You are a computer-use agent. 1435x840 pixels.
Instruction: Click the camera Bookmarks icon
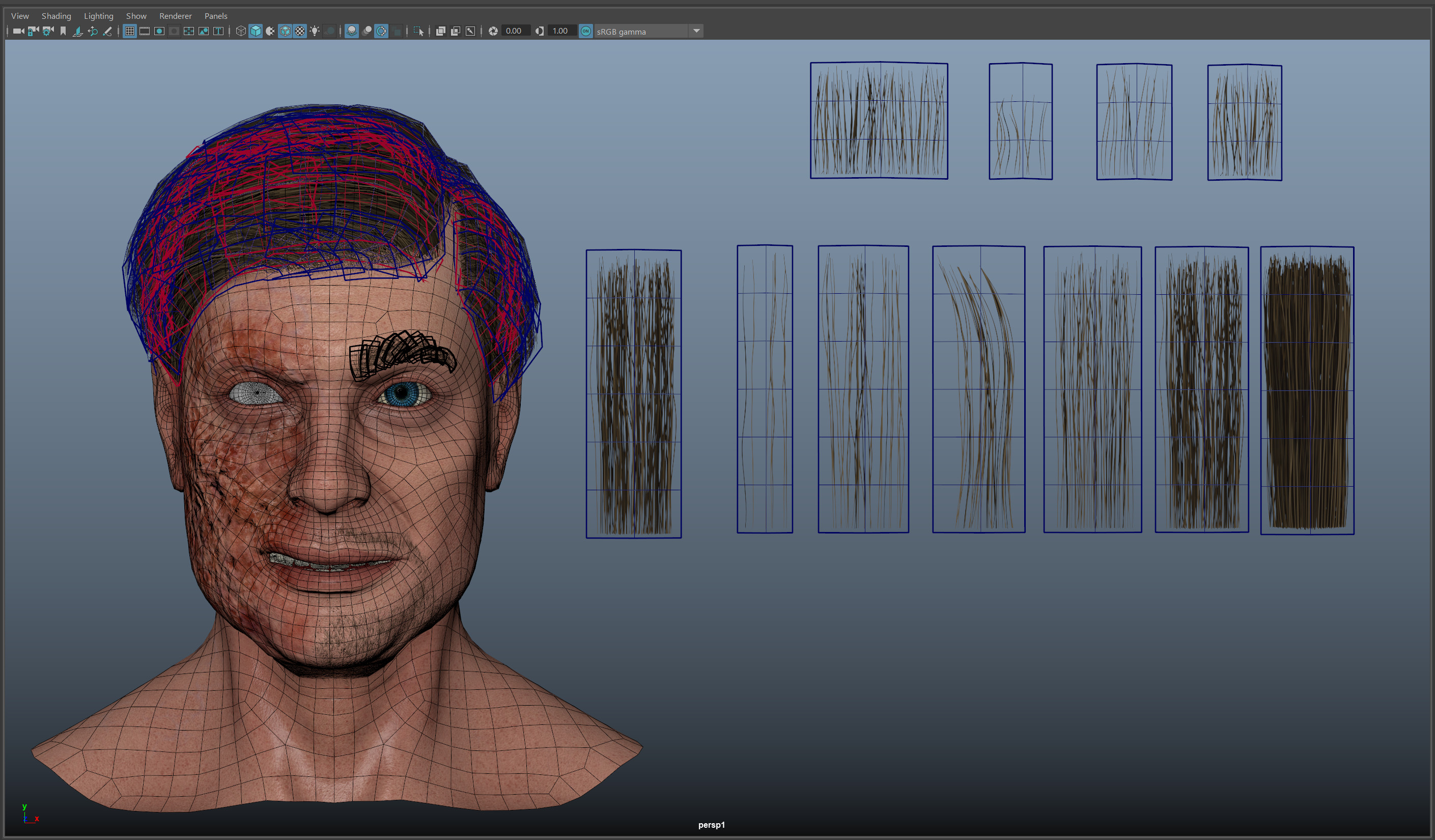tap(63, 32)
